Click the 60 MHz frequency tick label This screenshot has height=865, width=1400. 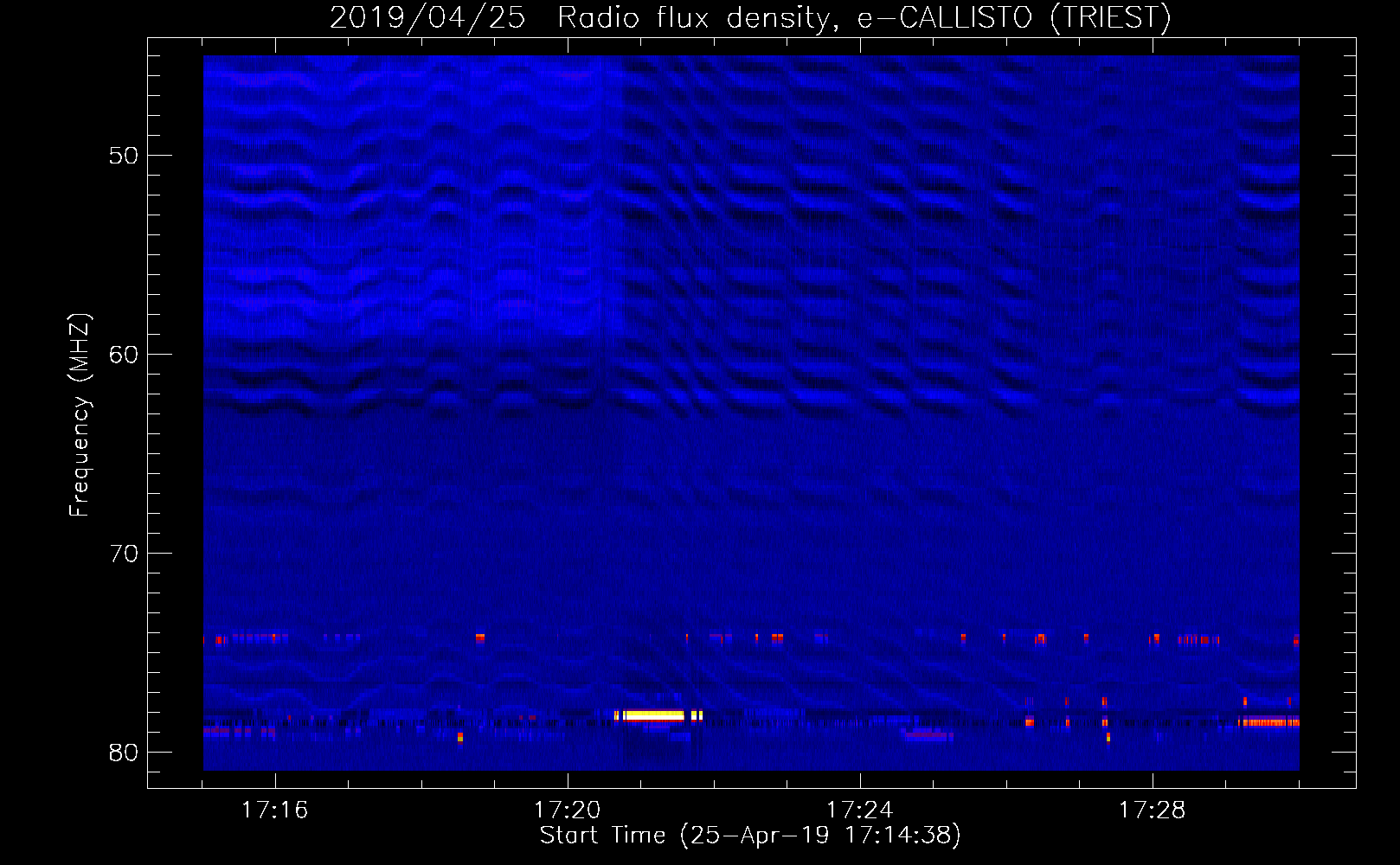pyautogui.click(x=124, y=355)
